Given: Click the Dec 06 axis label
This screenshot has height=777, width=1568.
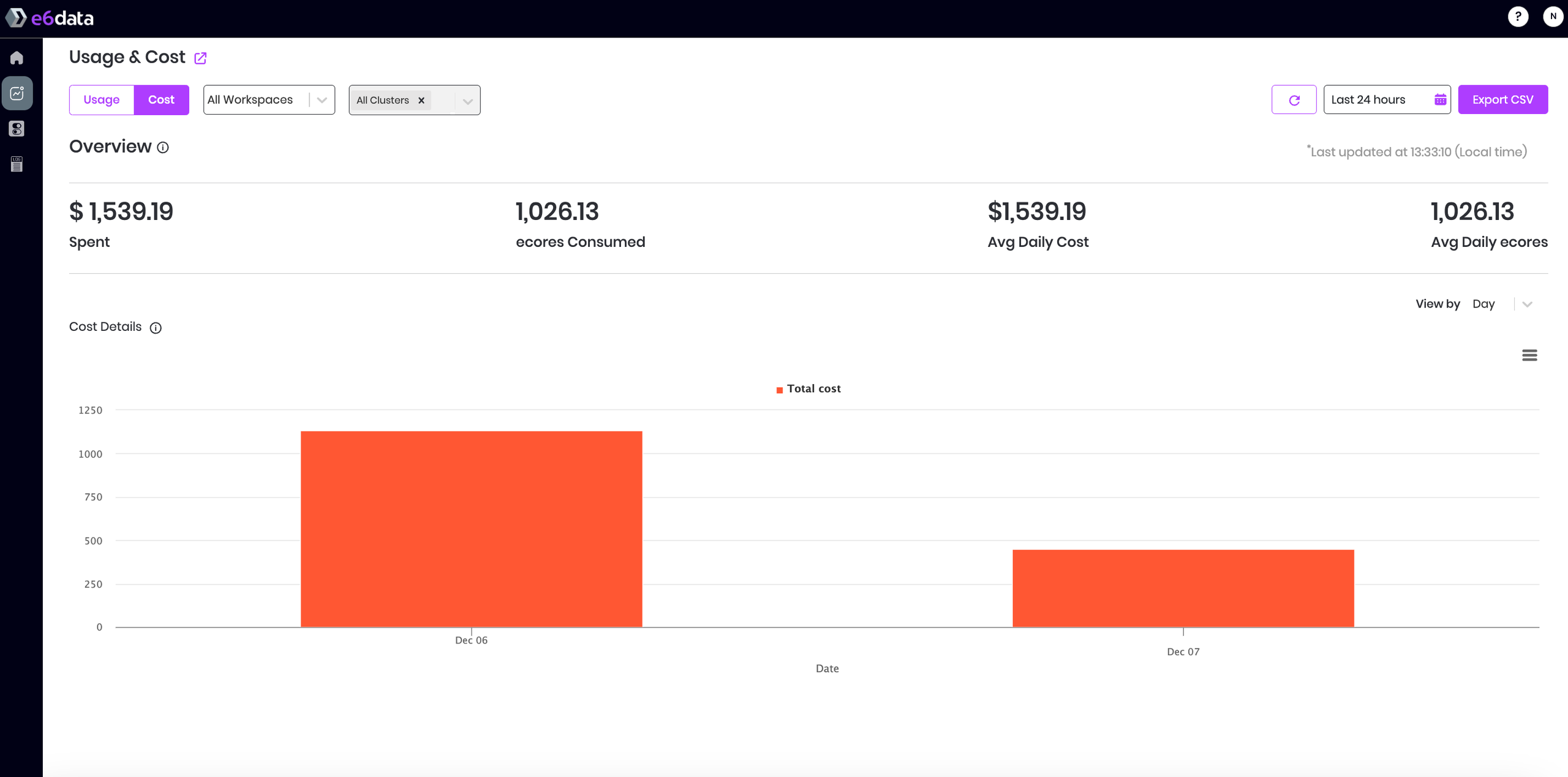Looking at the screenshot, I should (471, 640).
